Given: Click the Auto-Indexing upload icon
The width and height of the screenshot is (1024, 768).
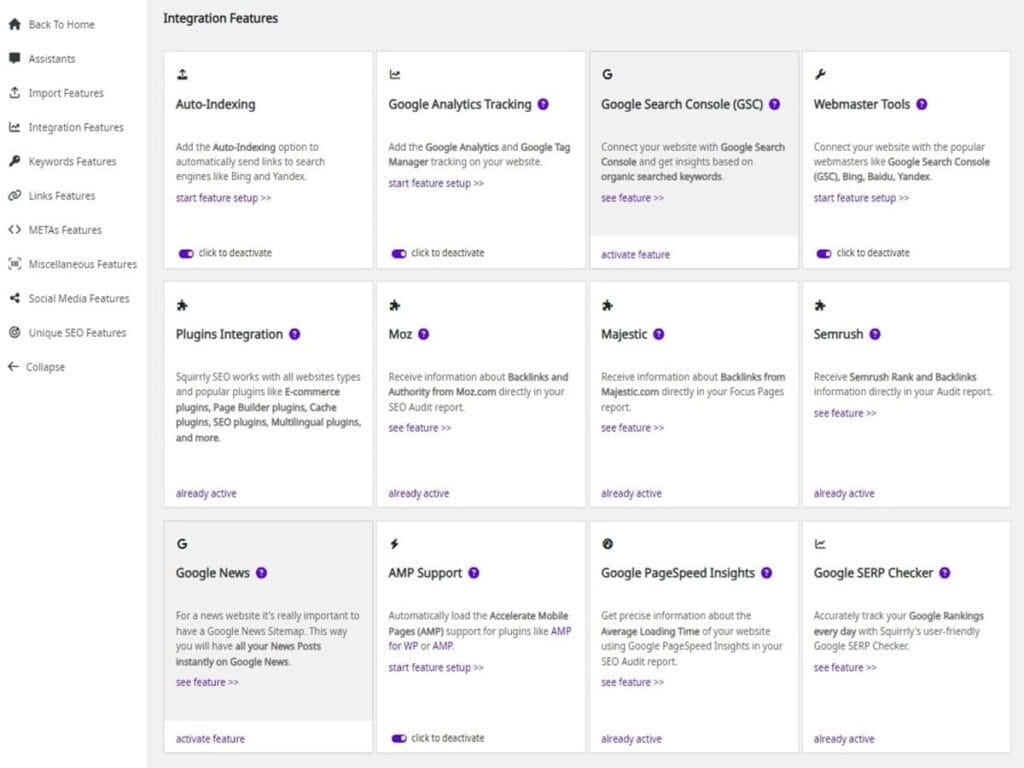Looking at the screenshot, I should pos(182,72).
